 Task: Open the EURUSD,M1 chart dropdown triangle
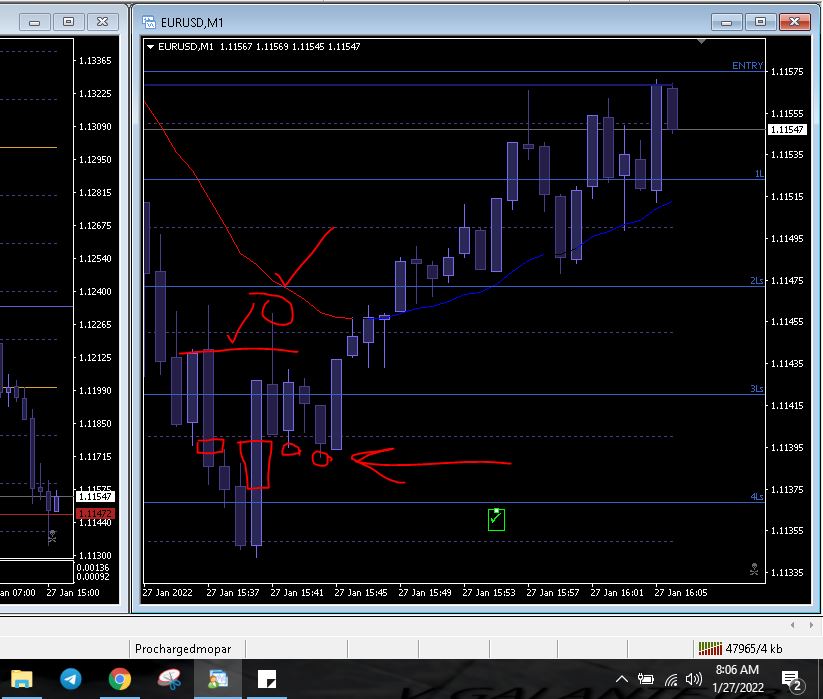coord(150,47)
